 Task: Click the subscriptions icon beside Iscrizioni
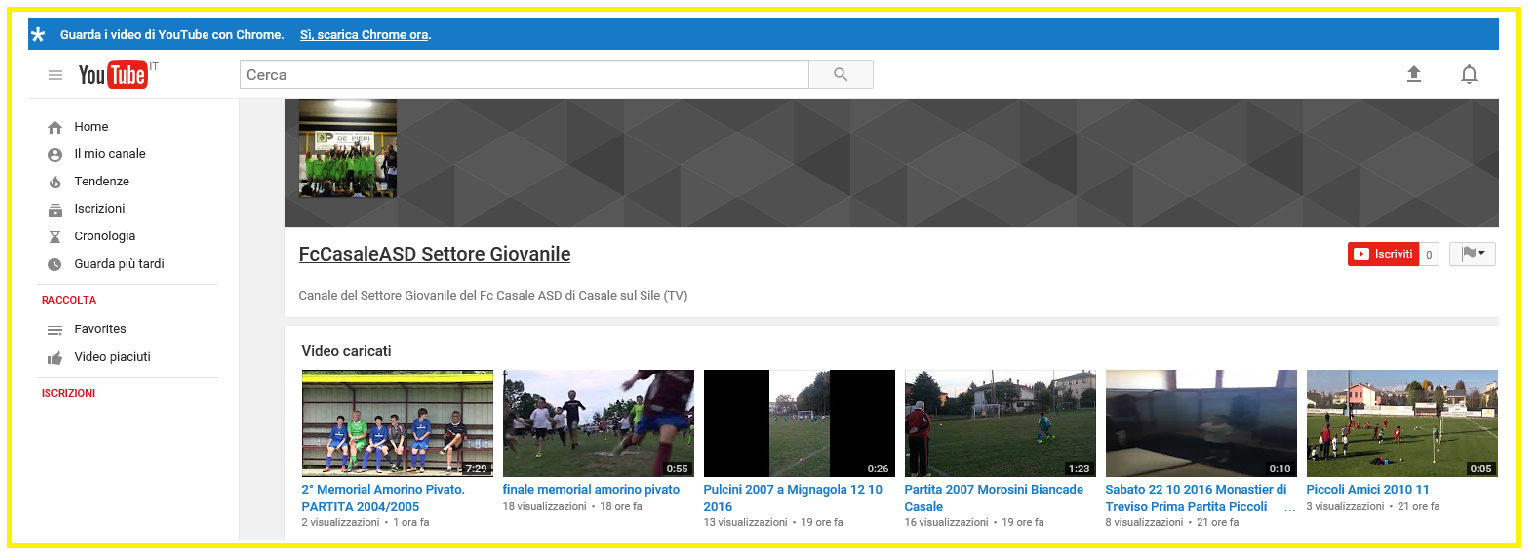tap(55, 209)
